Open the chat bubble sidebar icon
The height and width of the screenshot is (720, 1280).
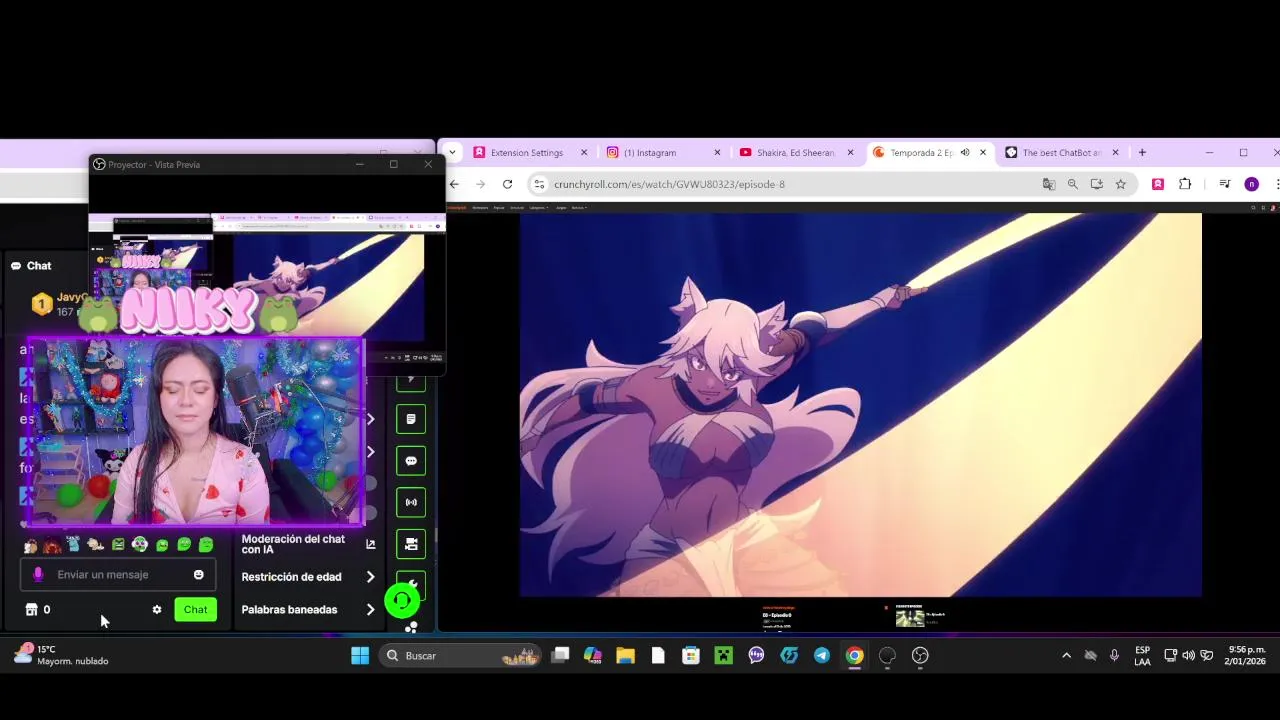click(411, 461)
